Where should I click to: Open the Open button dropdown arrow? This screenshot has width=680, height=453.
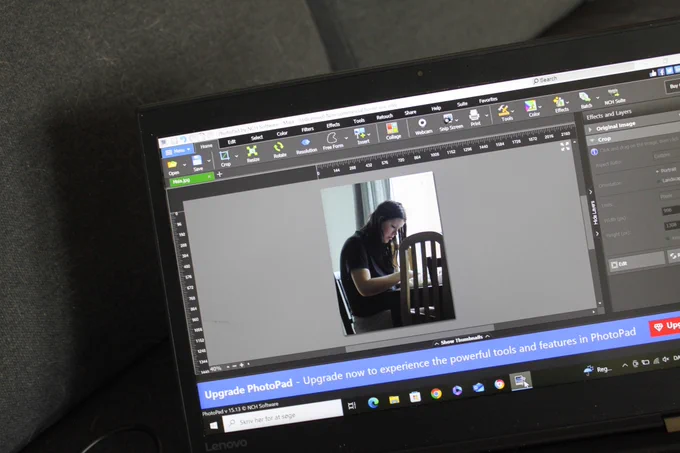tap(184, 165)
